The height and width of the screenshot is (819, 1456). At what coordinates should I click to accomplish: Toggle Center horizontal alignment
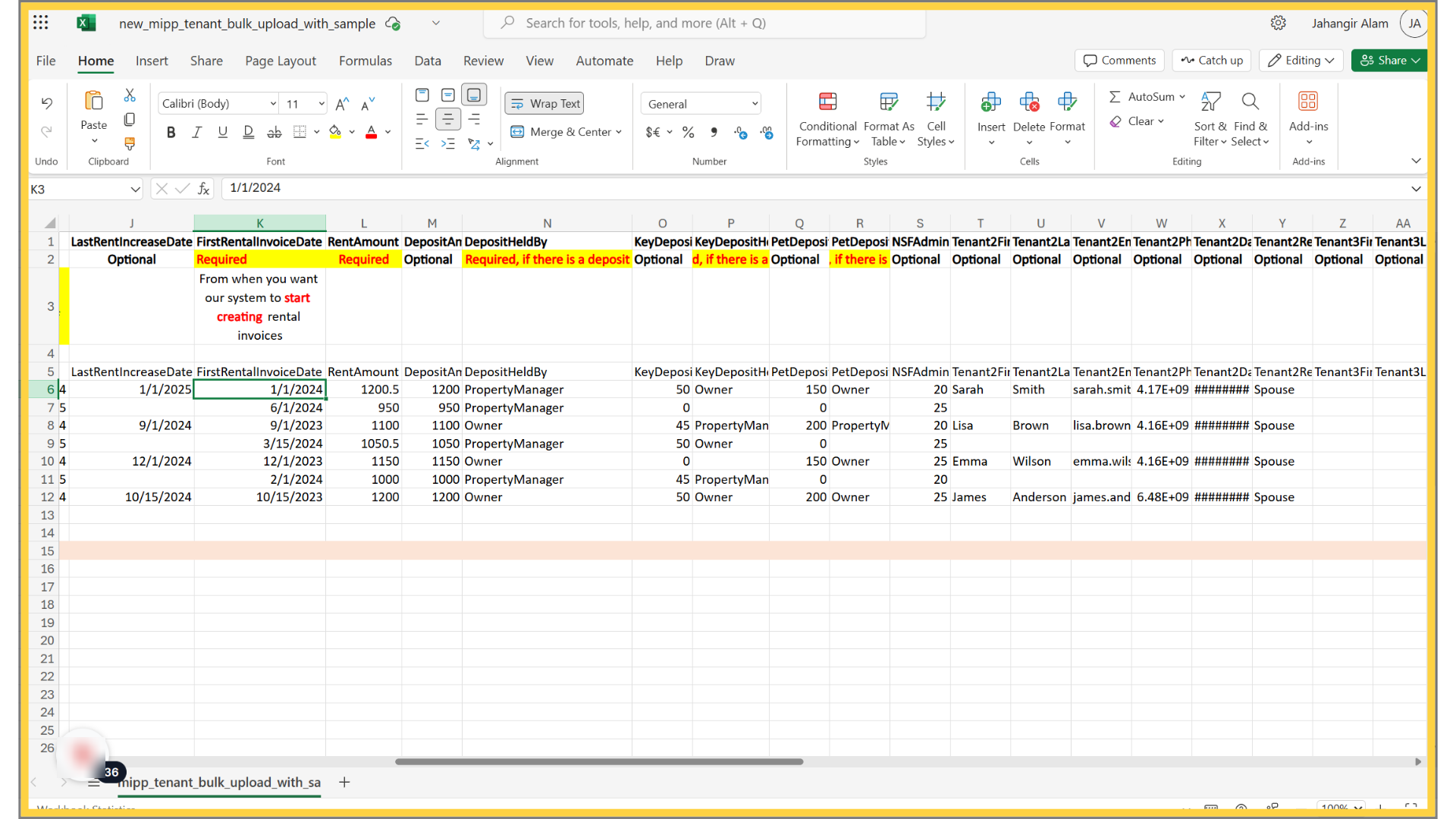tap(448, 119)
